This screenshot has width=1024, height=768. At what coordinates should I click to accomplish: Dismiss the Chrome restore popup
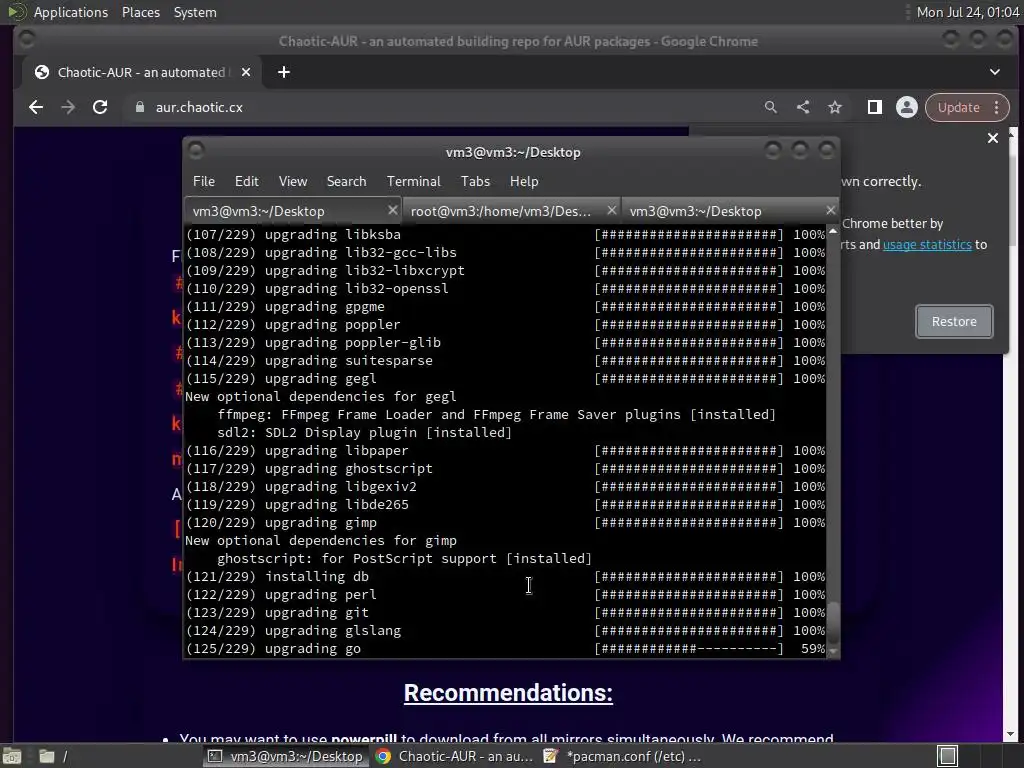pos(993,138)
